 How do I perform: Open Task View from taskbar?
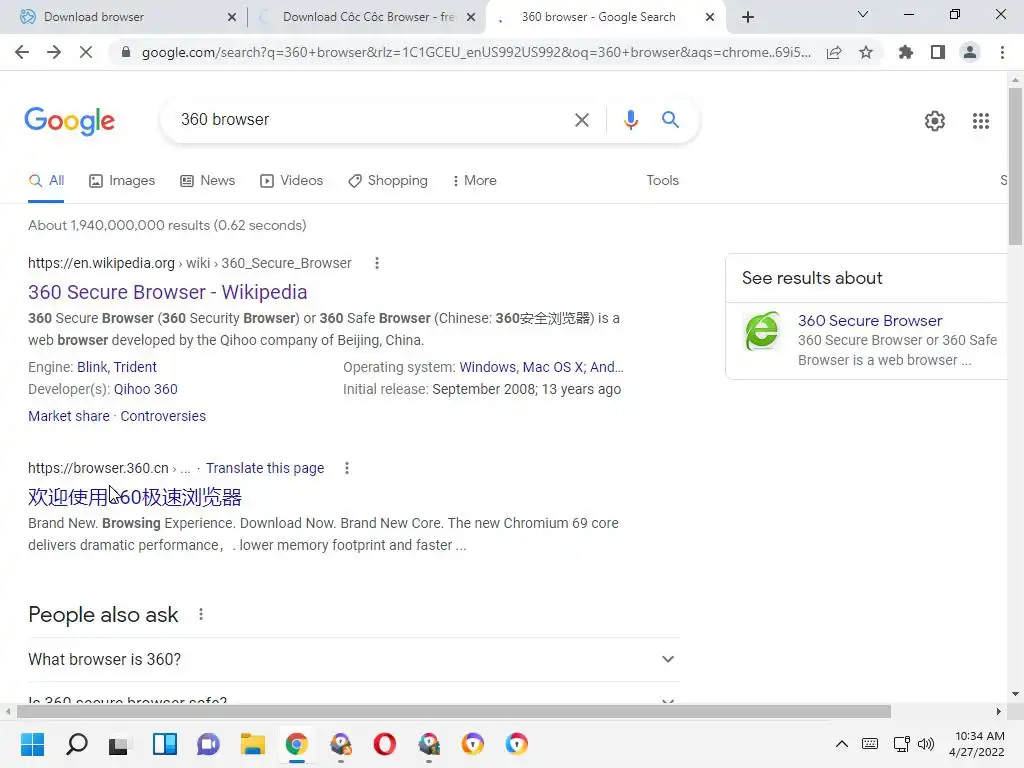[x=119, y=744]
